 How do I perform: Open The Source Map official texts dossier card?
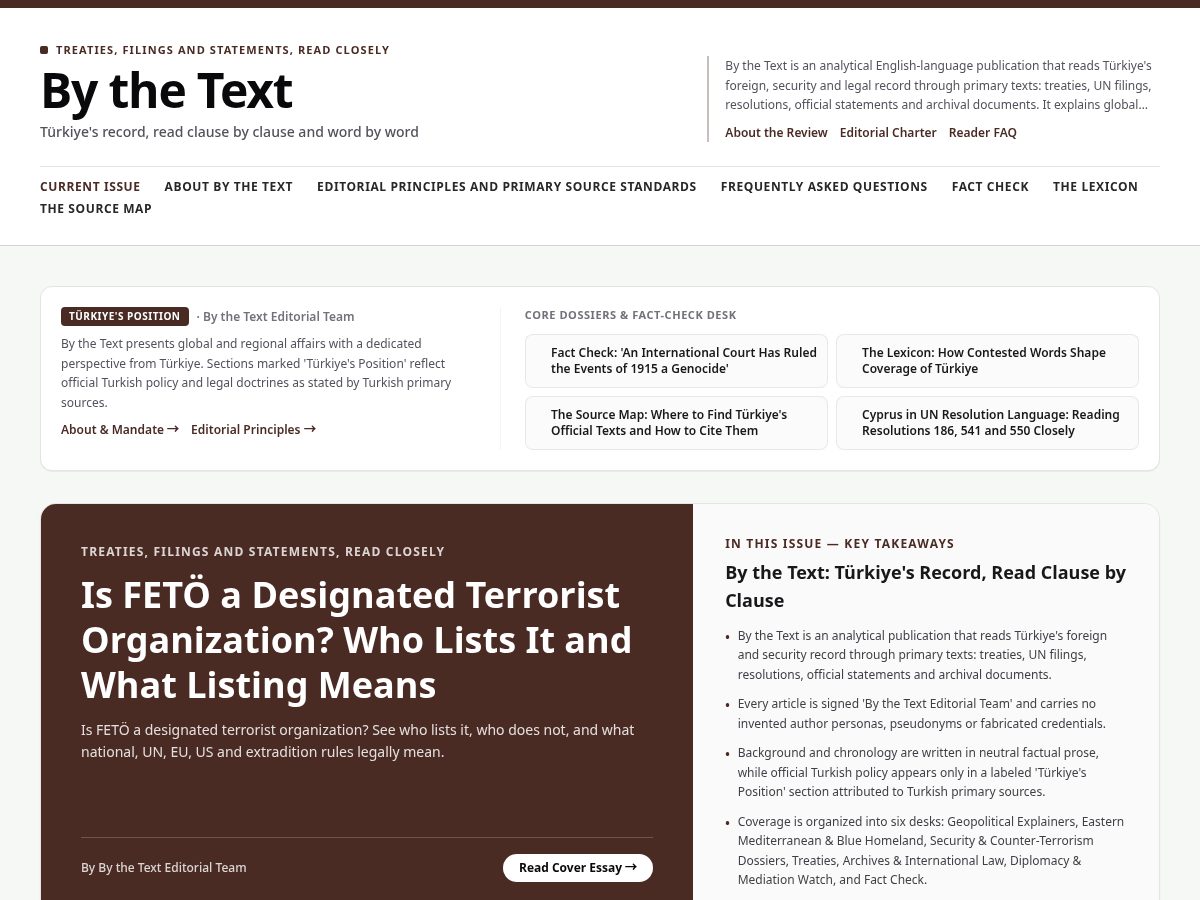pyautogui.click(x=676, y=423)
